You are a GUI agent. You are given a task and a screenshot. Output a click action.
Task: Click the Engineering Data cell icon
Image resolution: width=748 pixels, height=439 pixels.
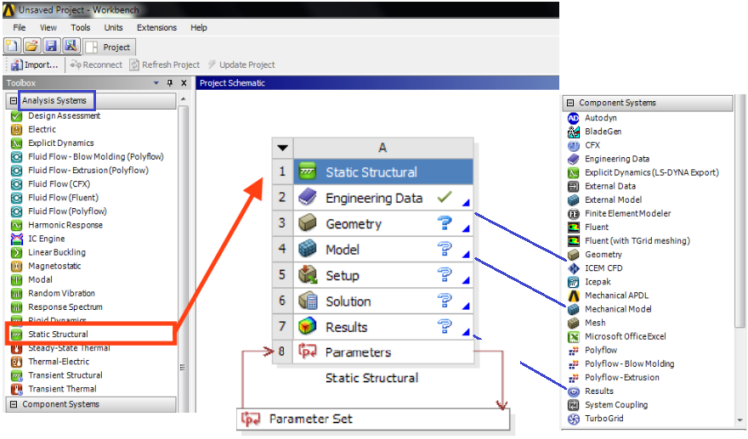tap(308, 197)
